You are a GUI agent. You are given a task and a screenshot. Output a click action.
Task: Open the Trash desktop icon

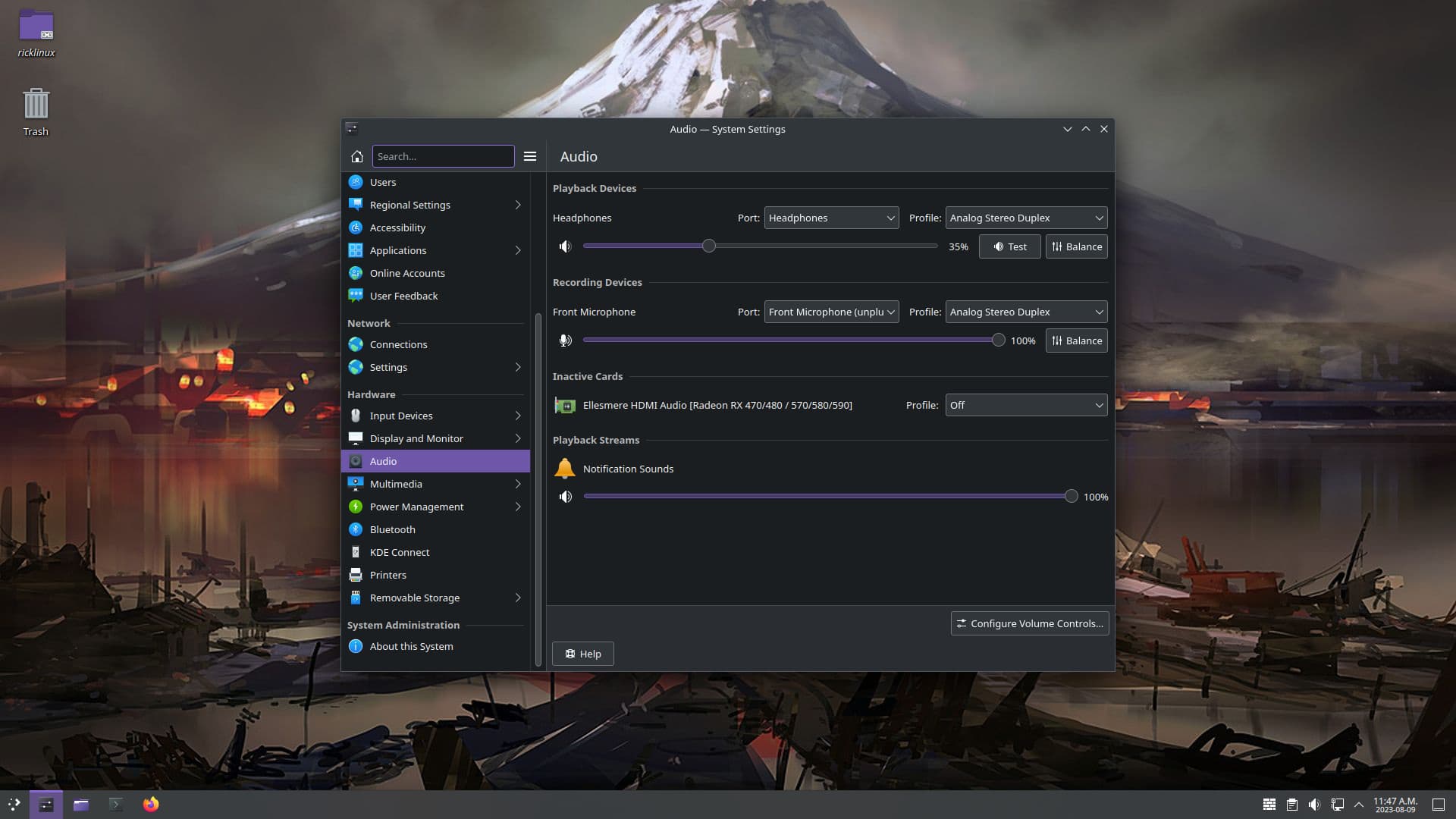[36, 111]
